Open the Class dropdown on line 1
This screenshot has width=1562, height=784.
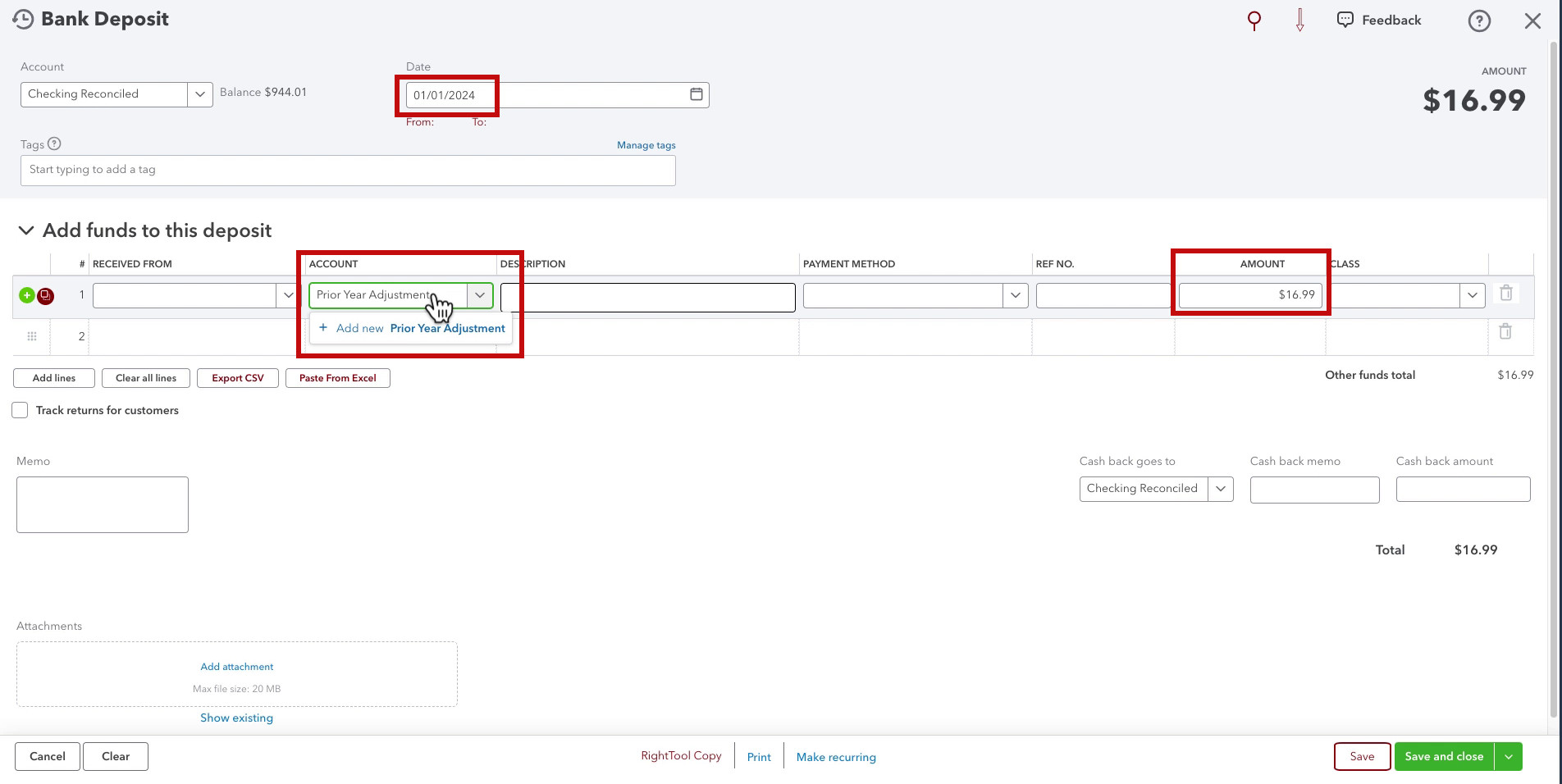point(1473,295)
